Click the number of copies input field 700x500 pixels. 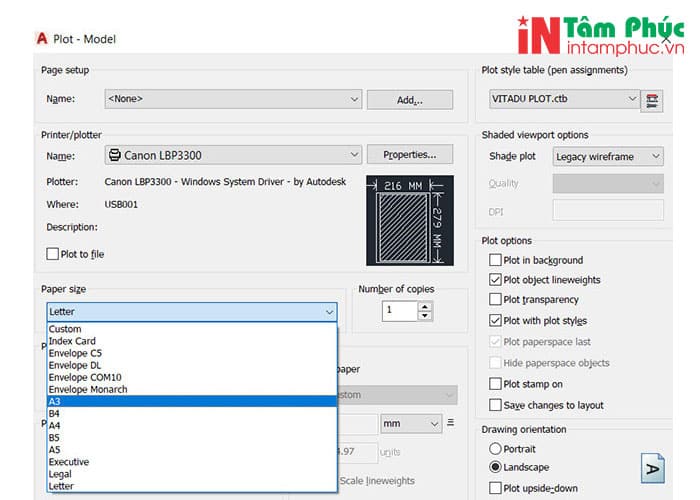point(399,311)
